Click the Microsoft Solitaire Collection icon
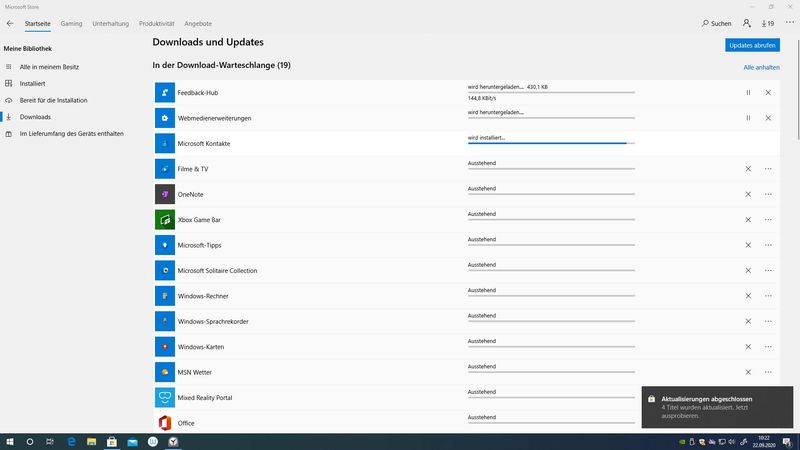 point(165,270)
